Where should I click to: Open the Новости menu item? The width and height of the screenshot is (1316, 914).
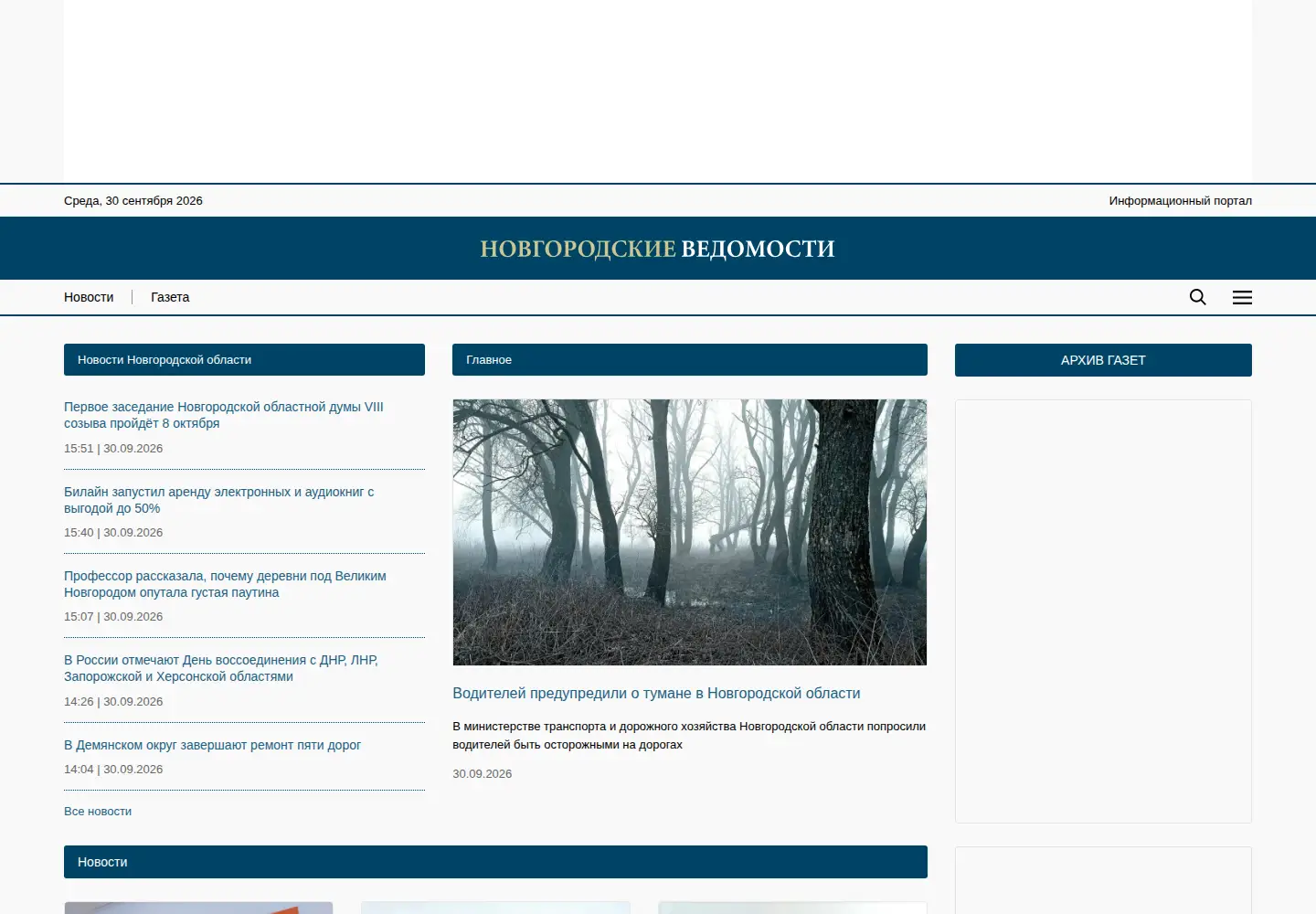pos(89,297)
